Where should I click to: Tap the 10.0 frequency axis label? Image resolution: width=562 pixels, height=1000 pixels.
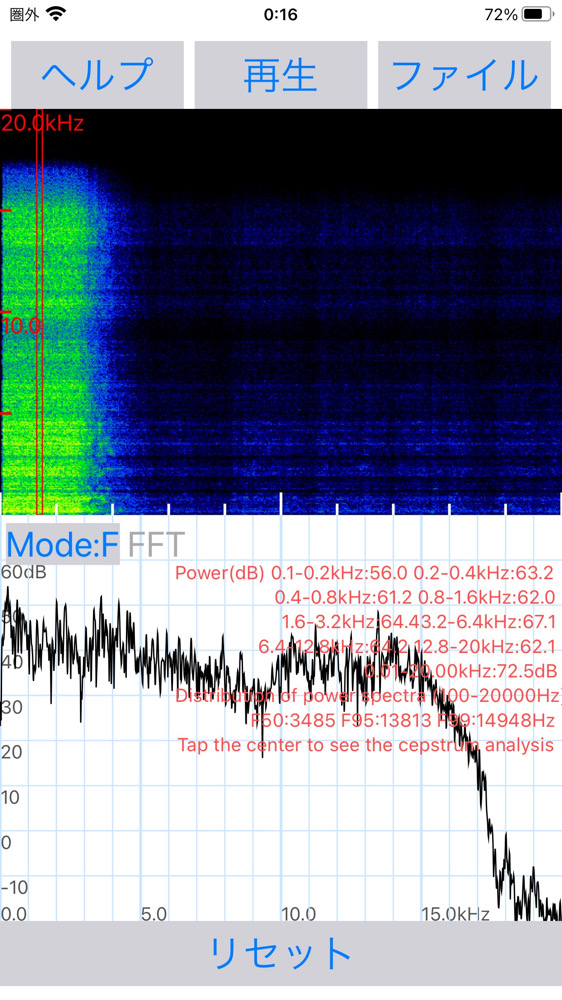point(21,327)
